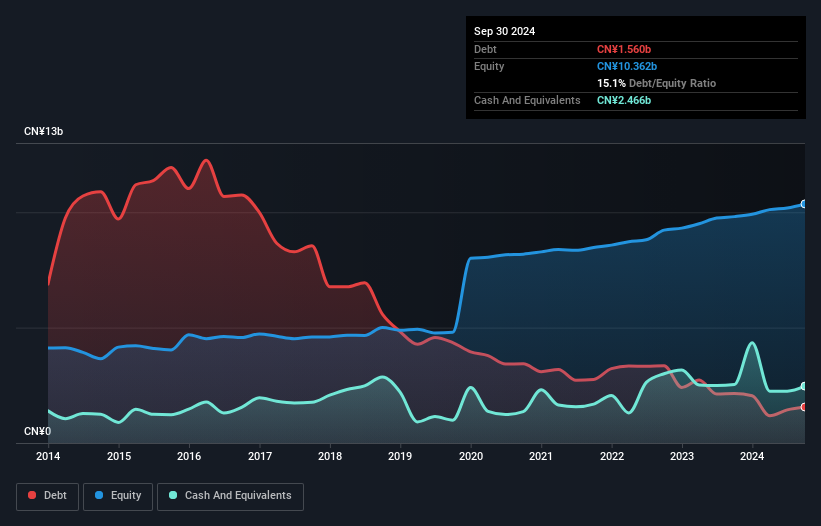The height and width of the screenshot is (526, 821).
Task: Select the blue Equity endpoint marker
Action: point(804,204)
